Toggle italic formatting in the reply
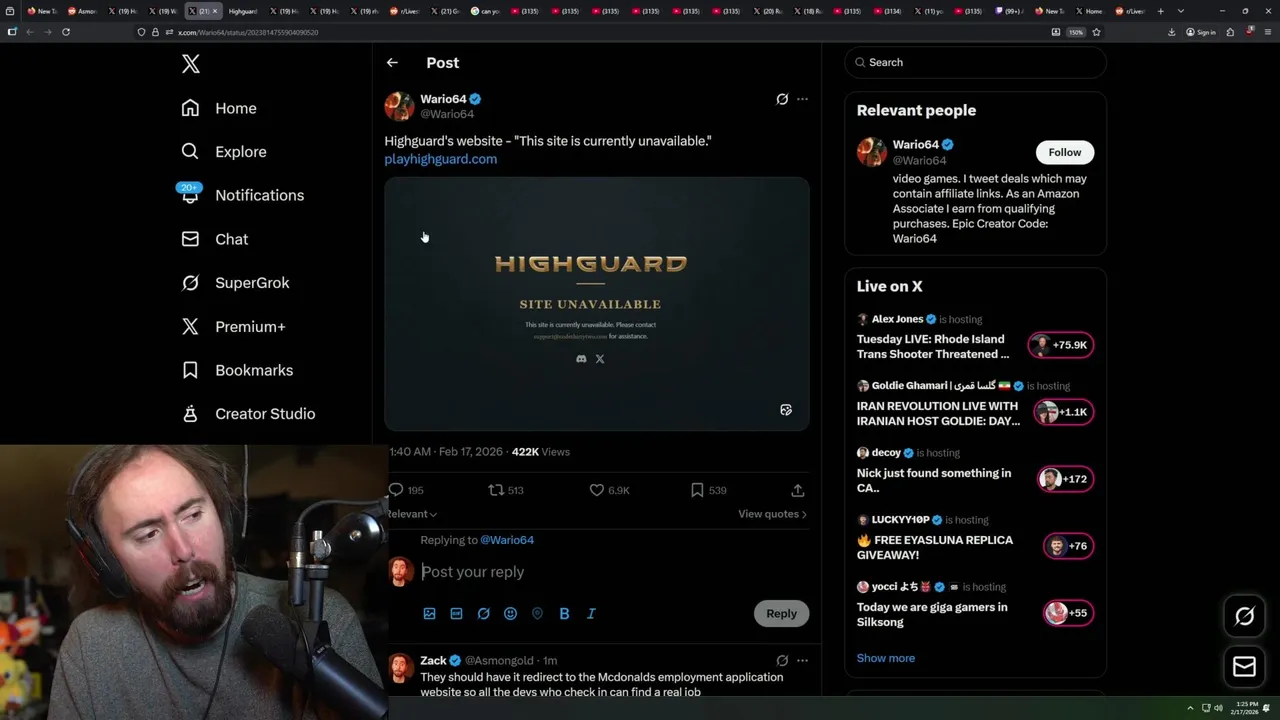This screenshot has width=1280, height=720. tap(591, 613)
